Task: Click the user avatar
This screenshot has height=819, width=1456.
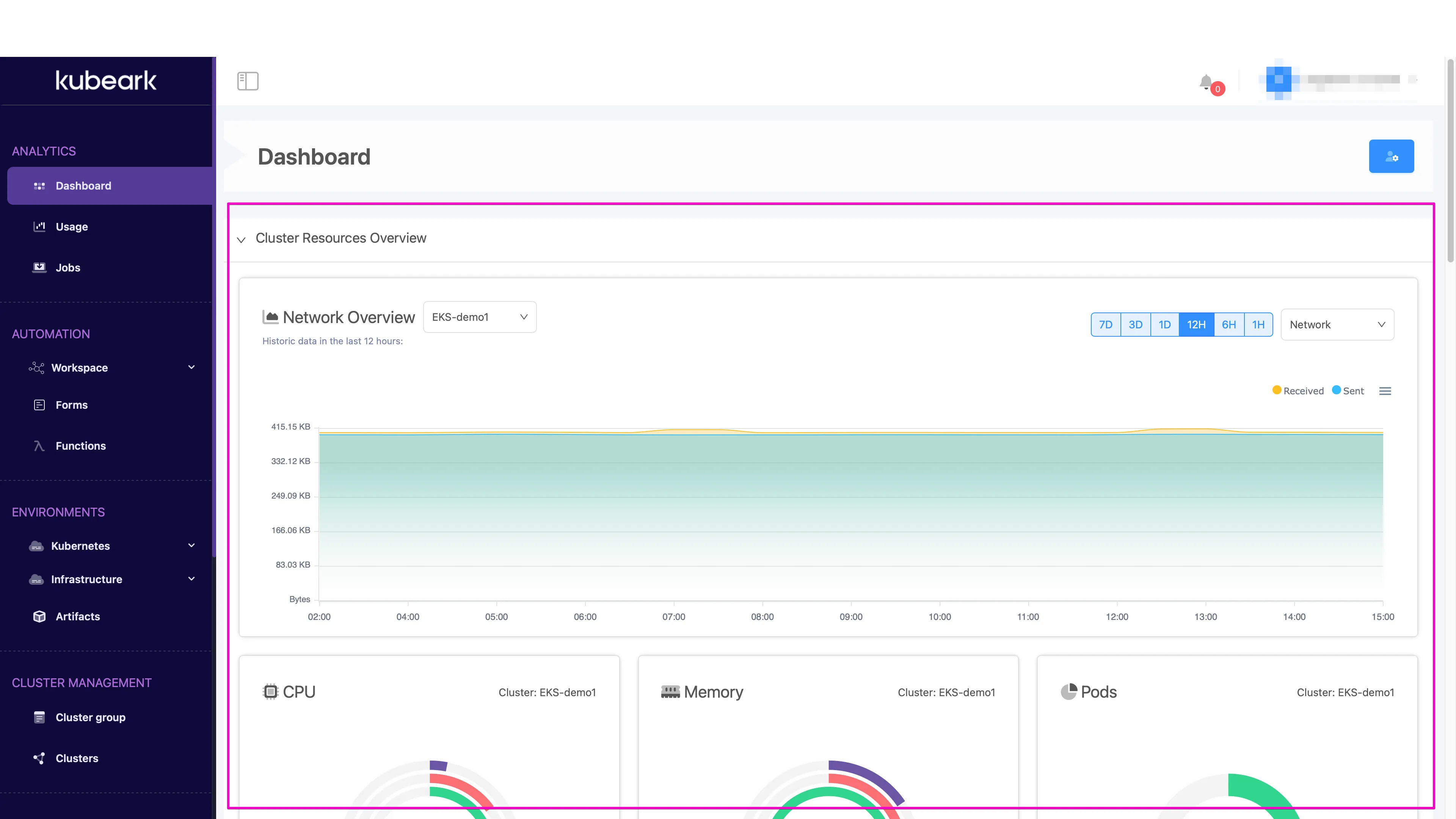Action: pos(1279,80)
